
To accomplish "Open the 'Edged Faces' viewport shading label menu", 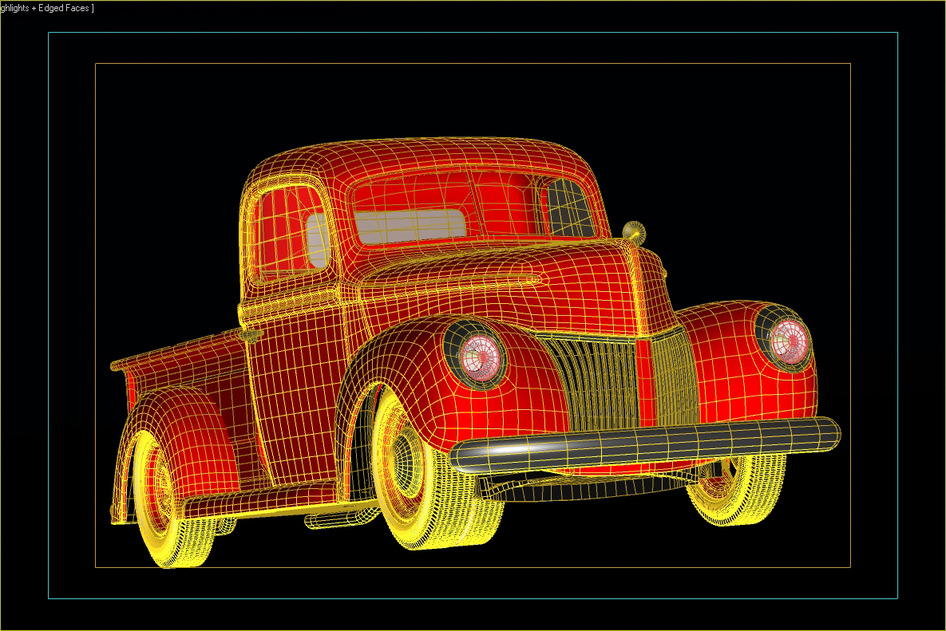I will tap(46, 8).
